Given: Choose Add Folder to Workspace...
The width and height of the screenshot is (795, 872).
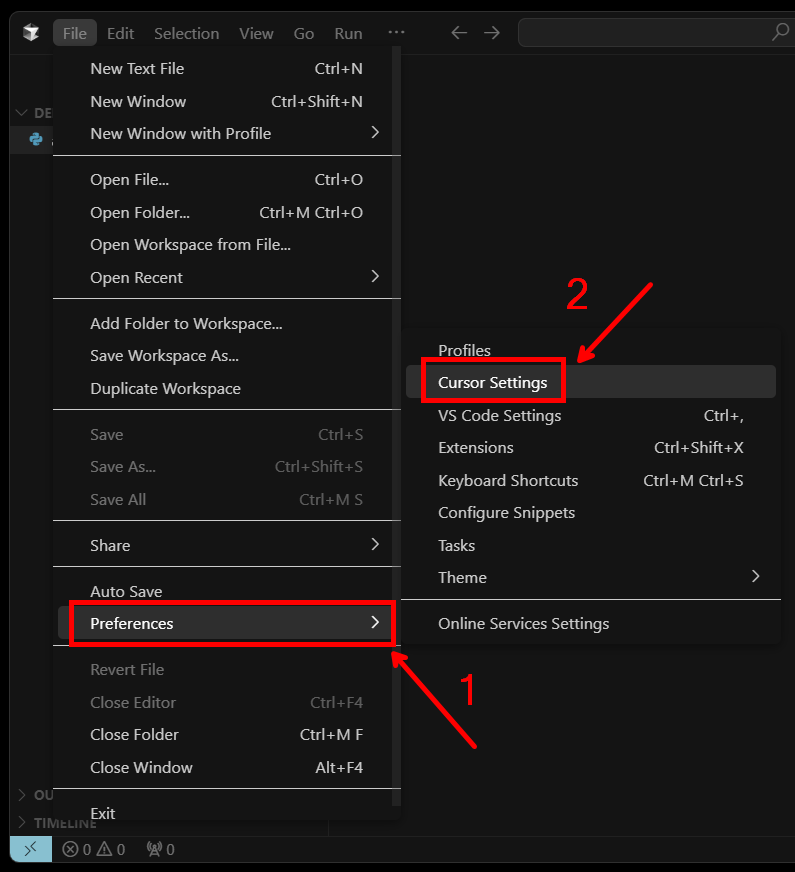Looking at the screenshot, I should click(226, 323).
